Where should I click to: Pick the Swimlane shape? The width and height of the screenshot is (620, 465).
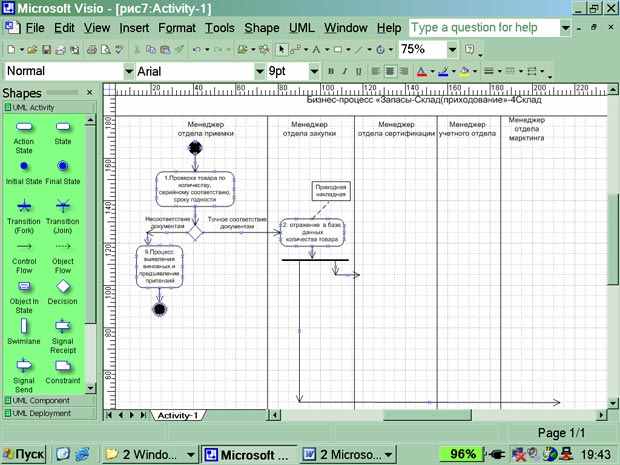(24, 331)
